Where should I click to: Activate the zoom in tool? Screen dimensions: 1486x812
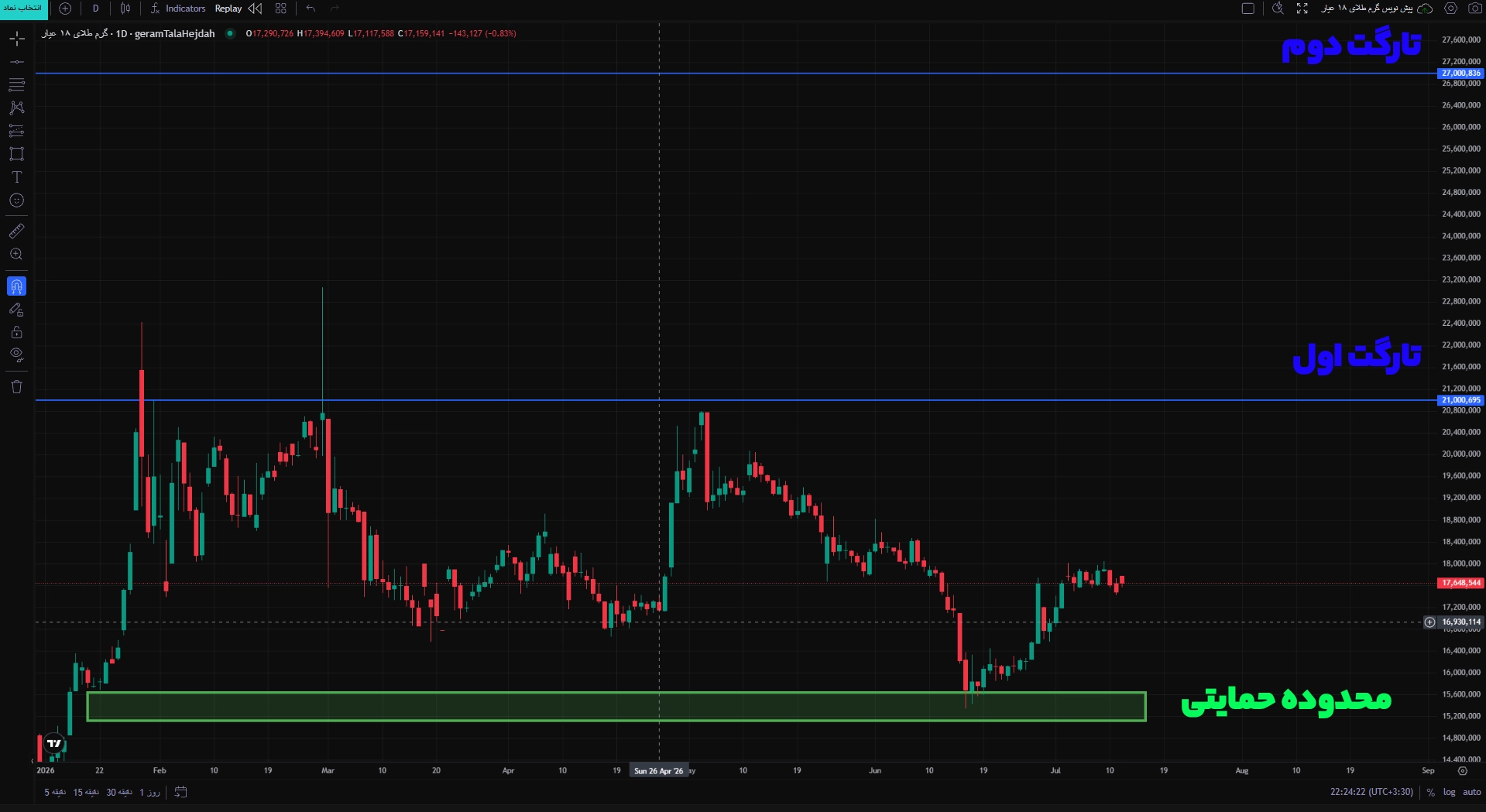pos(17,254)
